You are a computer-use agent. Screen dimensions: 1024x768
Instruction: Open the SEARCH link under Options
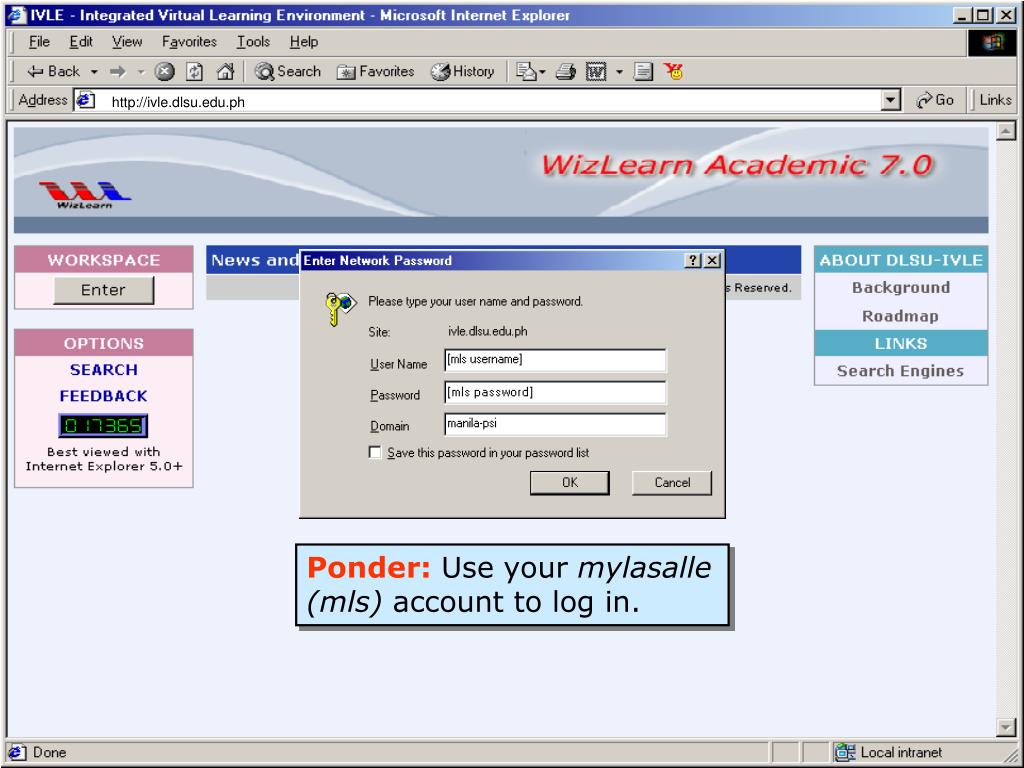(104, 370)
